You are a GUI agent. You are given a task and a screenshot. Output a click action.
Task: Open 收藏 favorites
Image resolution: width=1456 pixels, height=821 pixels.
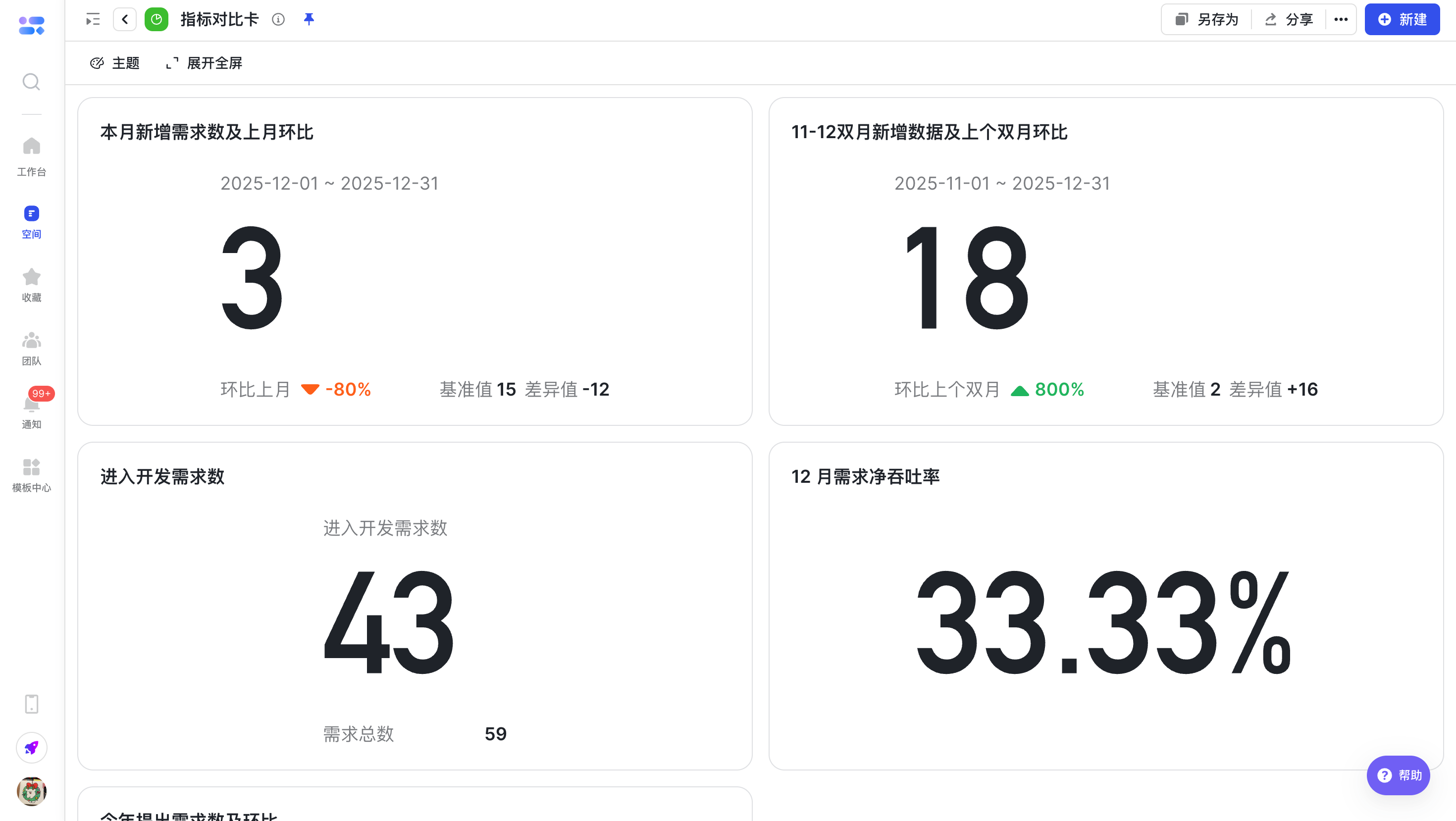32,285
